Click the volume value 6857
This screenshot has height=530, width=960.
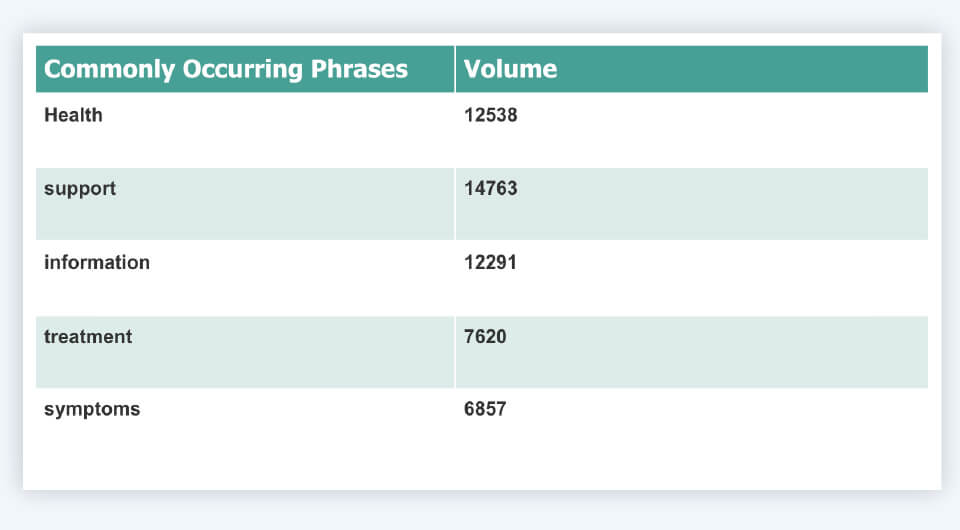485,410
